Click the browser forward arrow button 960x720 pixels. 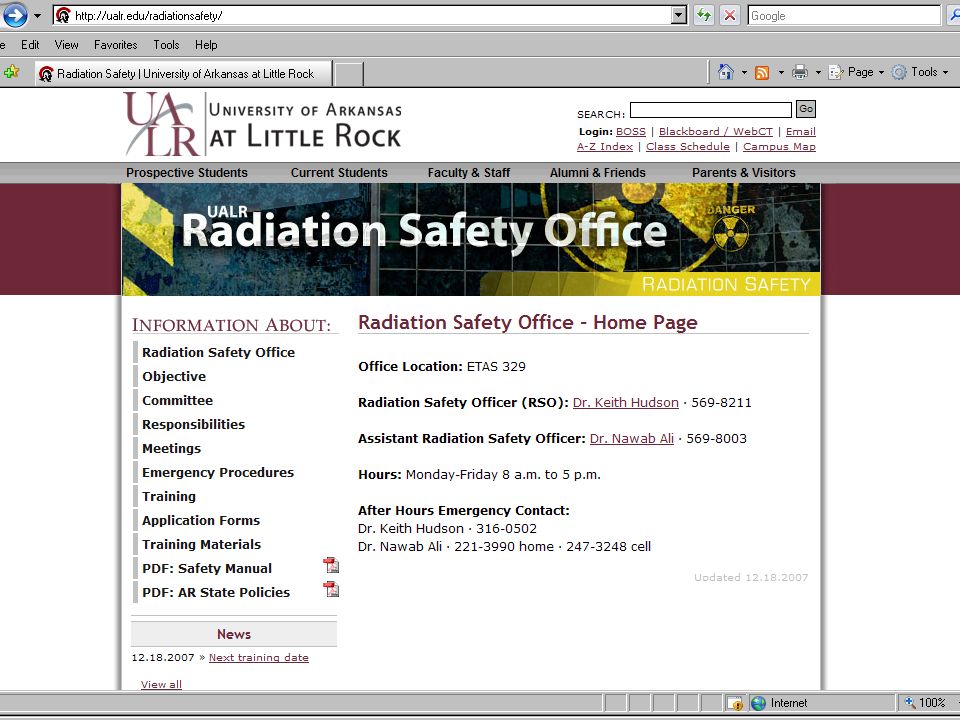[x=15, y=15]
